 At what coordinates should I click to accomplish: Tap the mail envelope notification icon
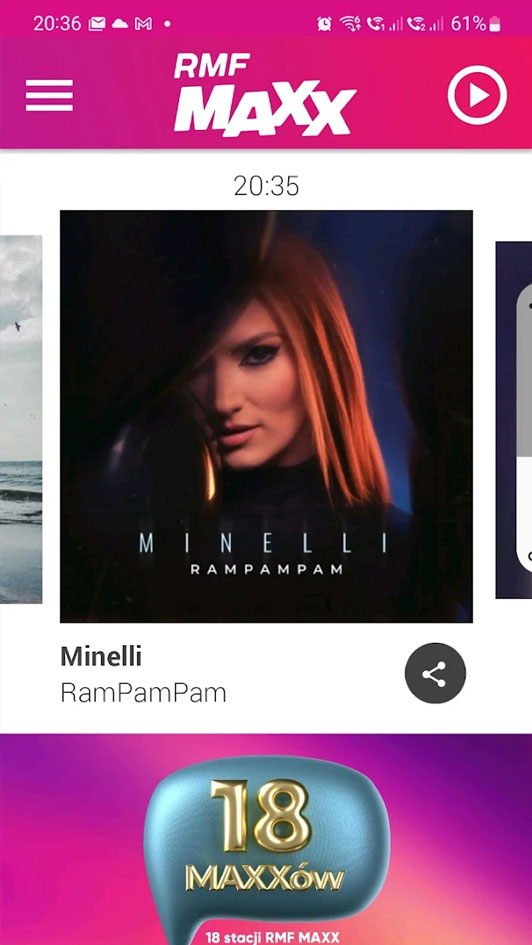(97, 24)
